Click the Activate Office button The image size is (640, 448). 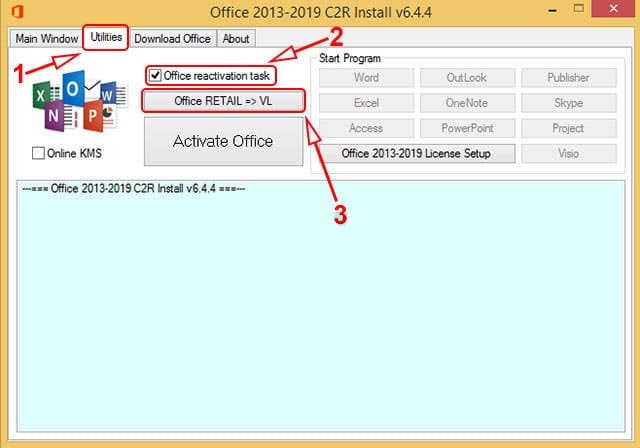[223, 141]
